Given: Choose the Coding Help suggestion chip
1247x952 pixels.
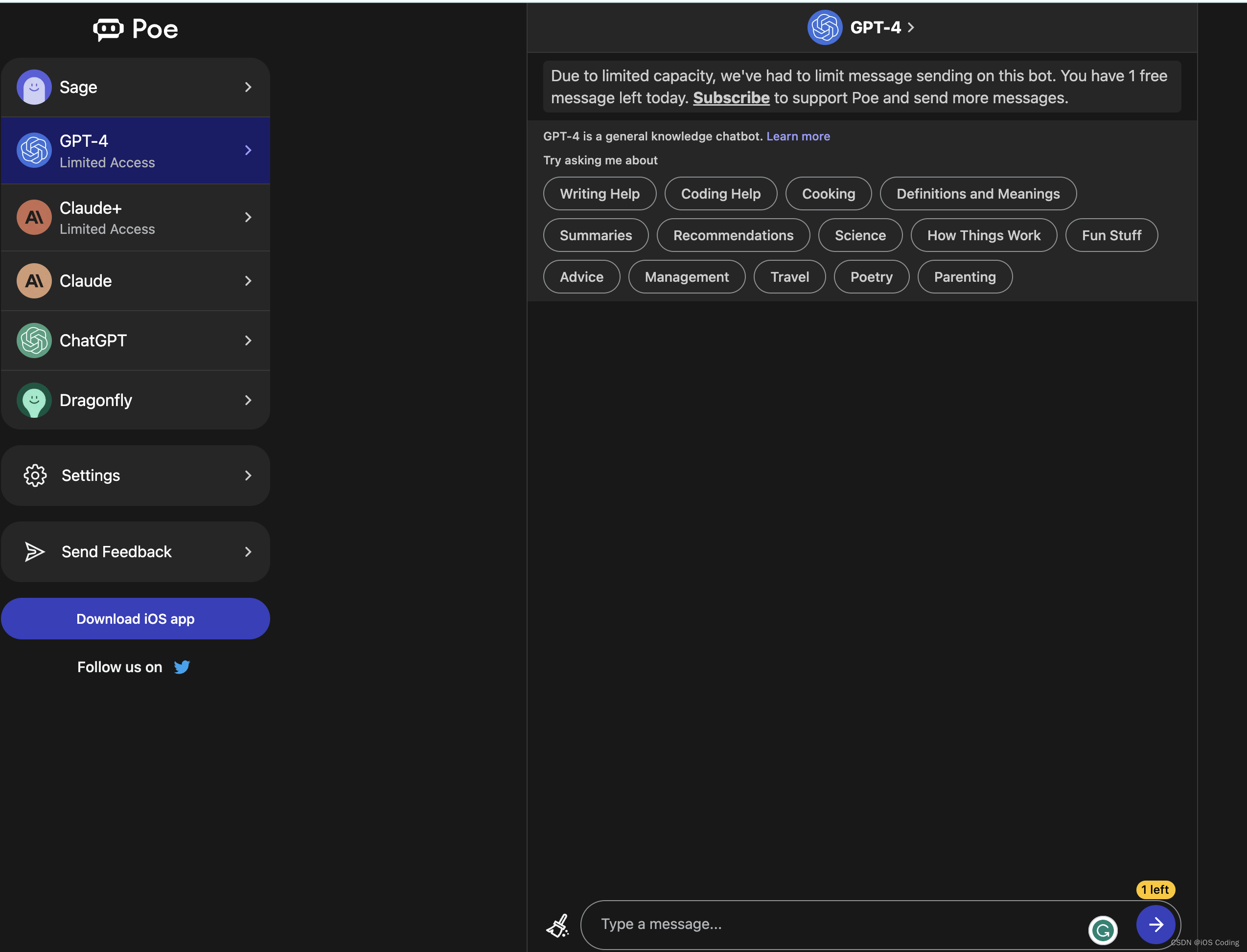Looking at the screenshot, I should [x=720, y=194].
